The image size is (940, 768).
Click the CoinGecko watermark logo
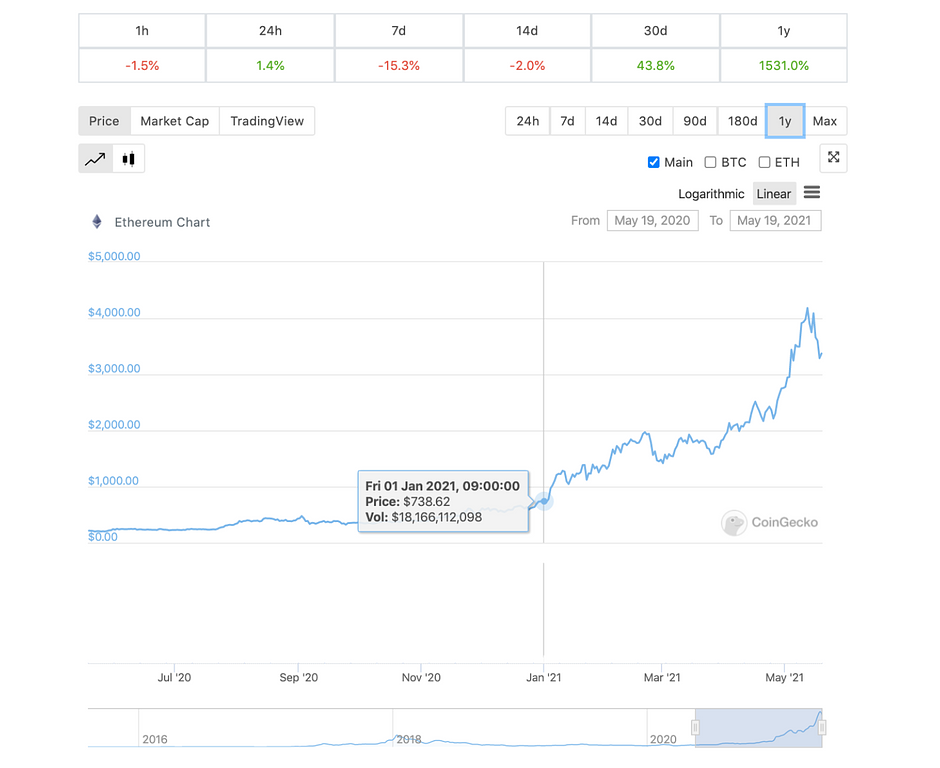(769, 523)
